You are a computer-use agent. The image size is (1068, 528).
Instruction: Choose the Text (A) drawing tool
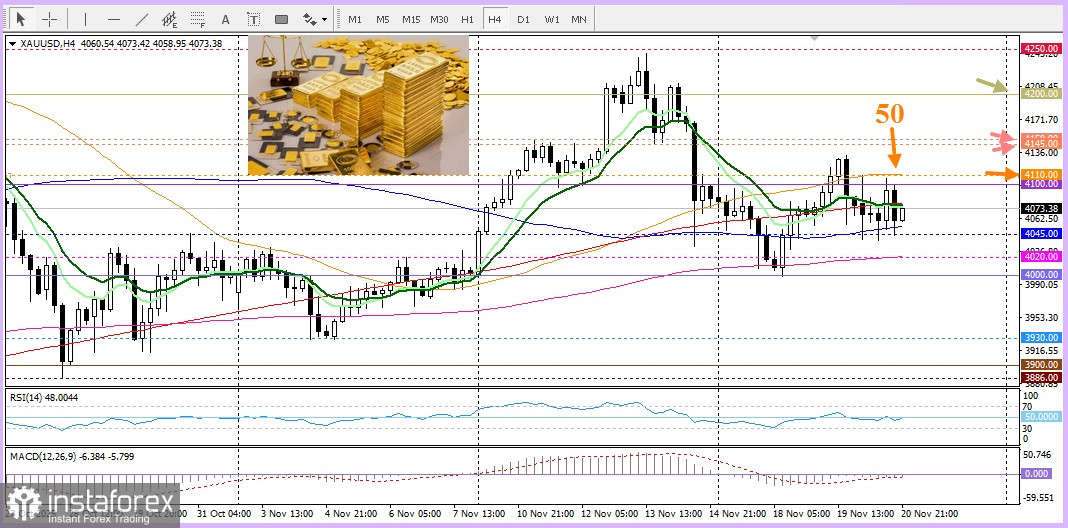(226, 19)
